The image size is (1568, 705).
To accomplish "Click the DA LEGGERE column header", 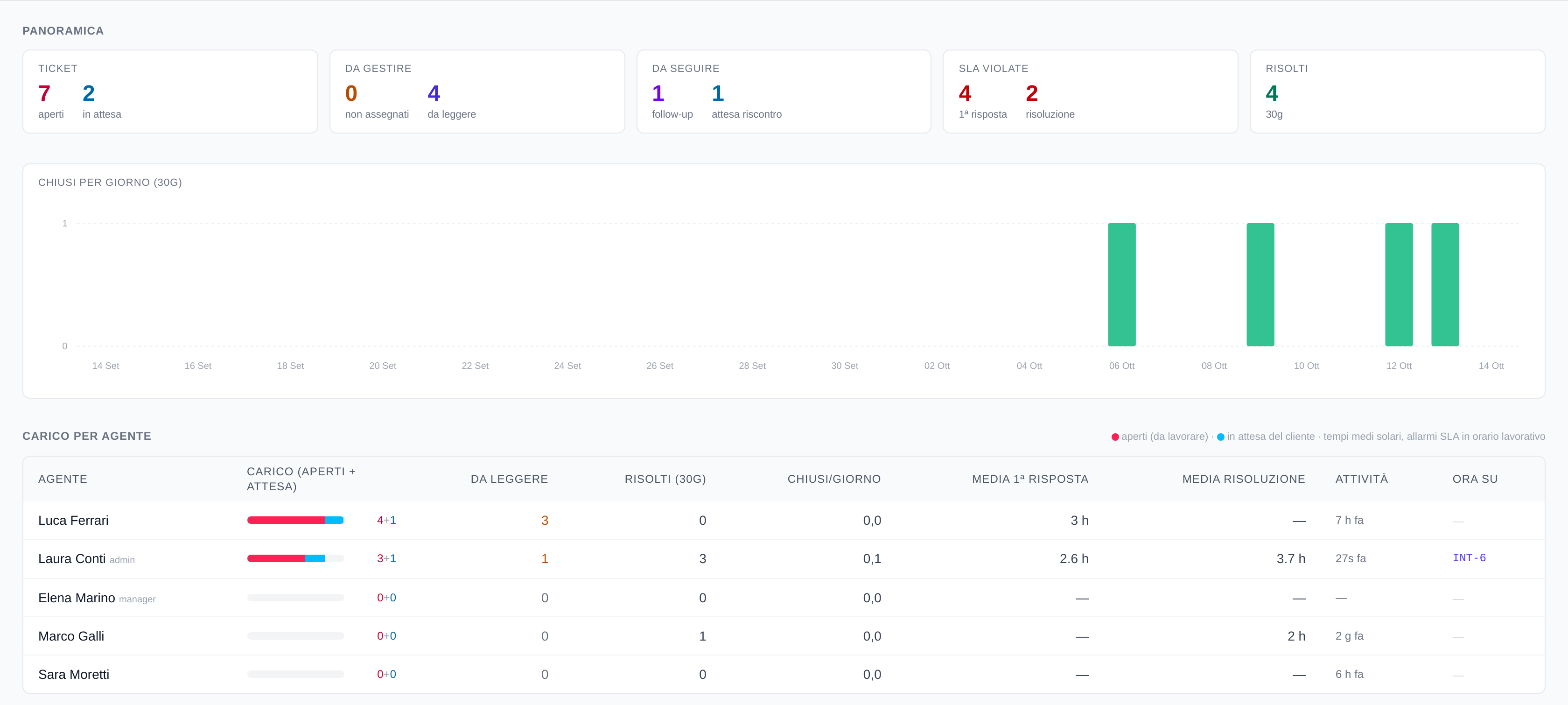I will (x=509, y=479).
